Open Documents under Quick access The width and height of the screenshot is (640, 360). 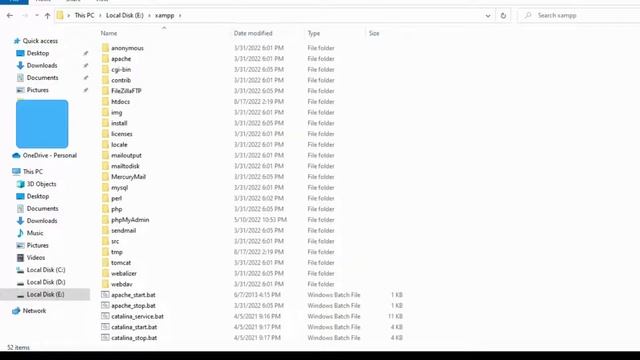42,78
